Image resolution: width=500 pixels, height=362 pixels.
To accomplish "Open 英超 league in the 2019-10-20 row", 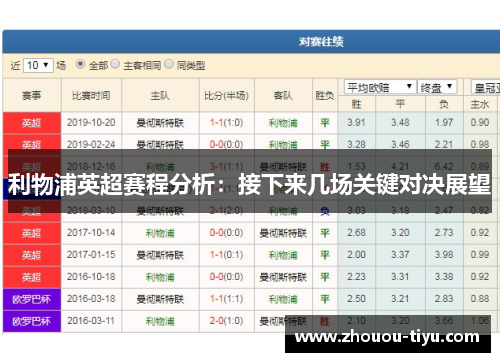I will [32, 123].
